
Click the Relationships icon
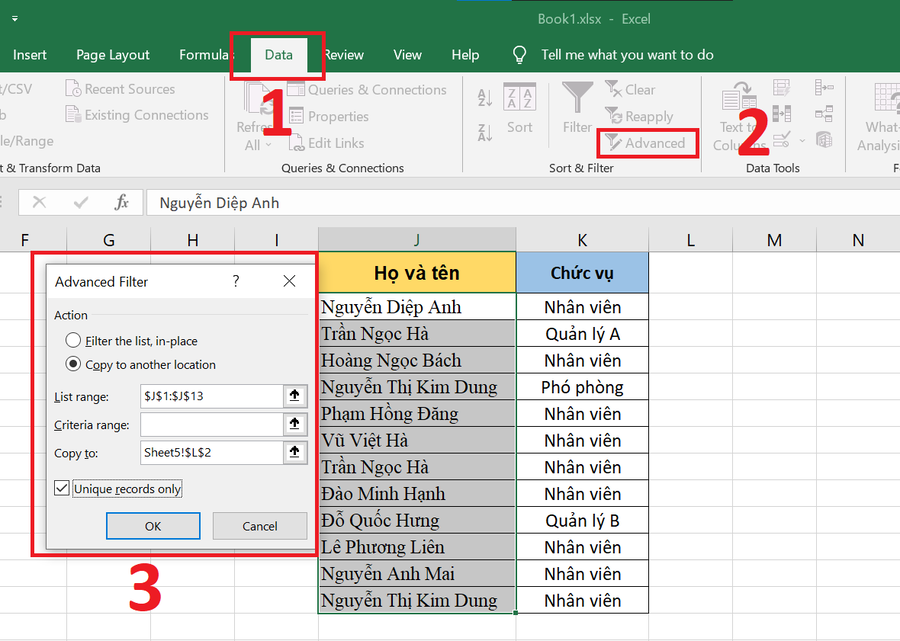824,114
